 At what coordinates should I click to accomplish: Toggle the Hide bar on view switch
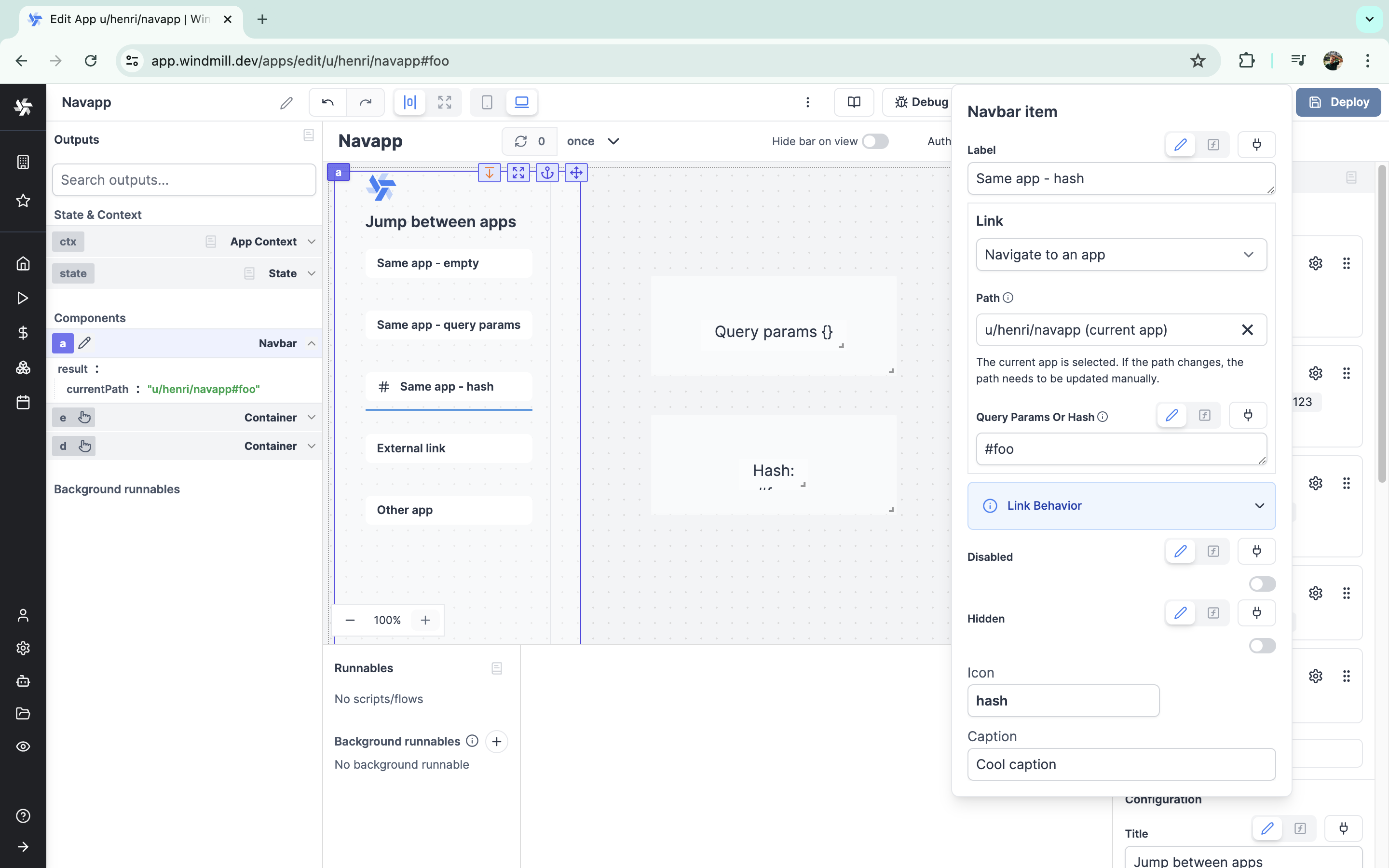point(875,141)
